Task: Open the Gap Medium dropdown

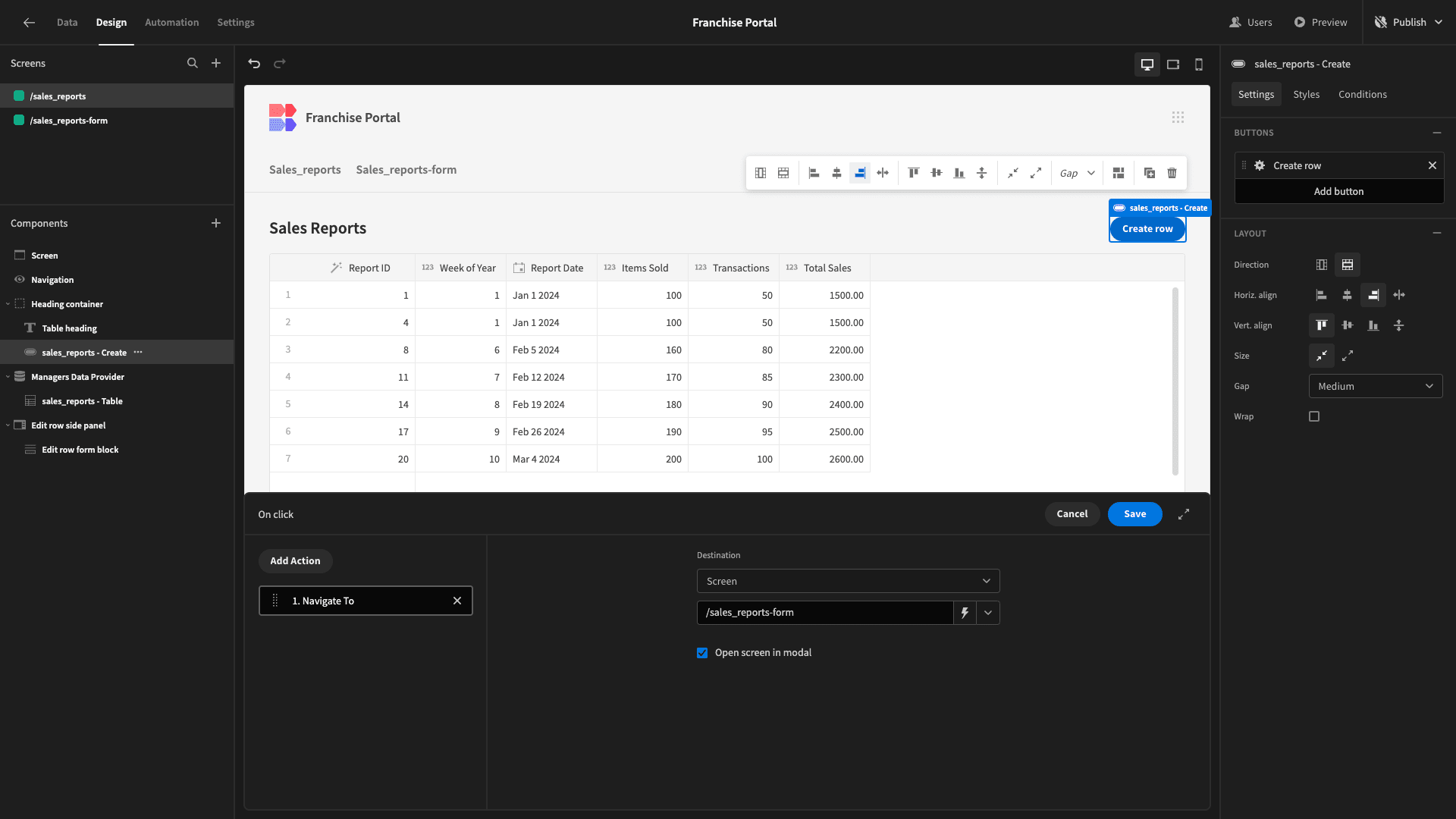Action: pyautogui.click(x=1376, y=386)
